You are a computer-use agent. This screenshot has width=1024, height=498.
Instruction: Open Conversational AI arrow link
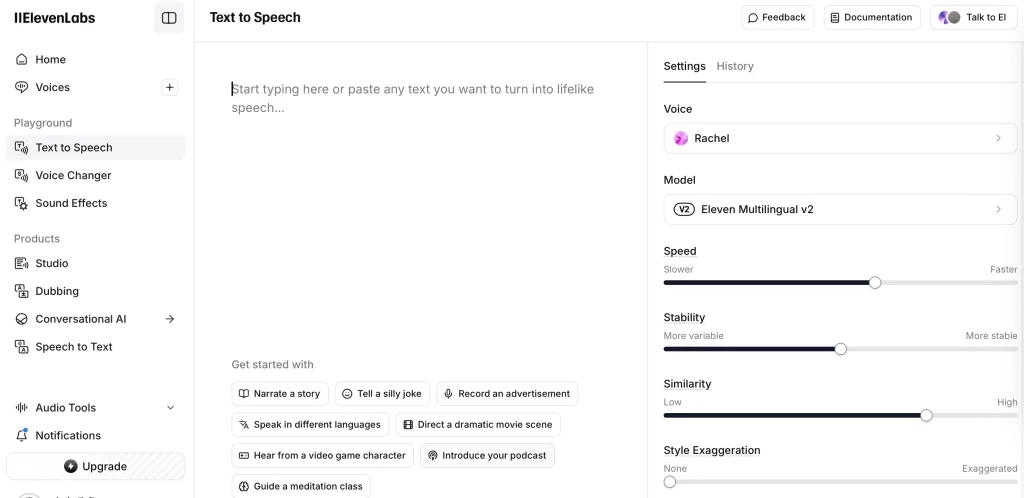[x=170, y=319]
